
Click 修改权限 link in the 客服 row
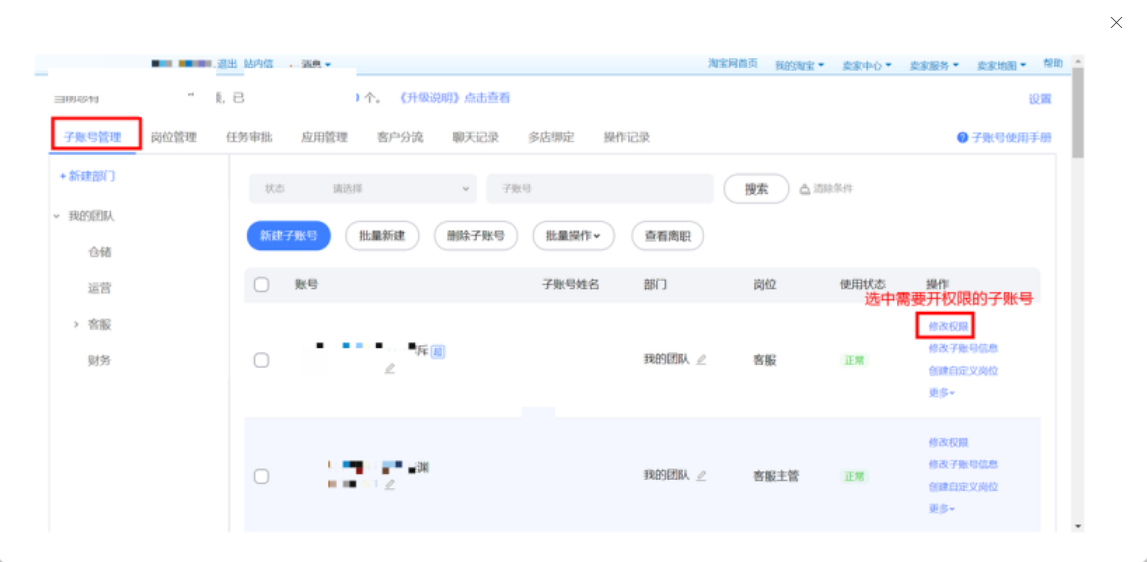949,326
